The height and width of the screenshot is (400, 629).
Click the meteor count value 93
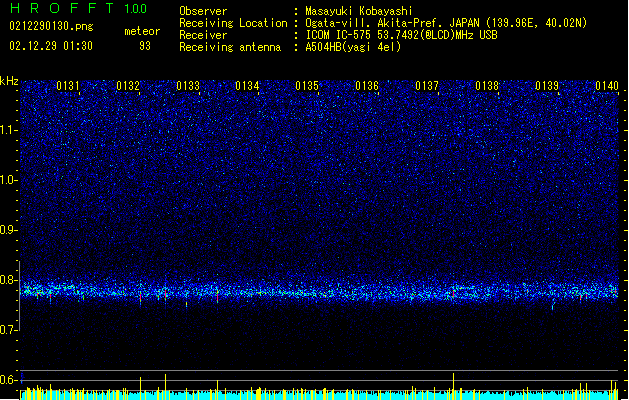pos(145,46)
